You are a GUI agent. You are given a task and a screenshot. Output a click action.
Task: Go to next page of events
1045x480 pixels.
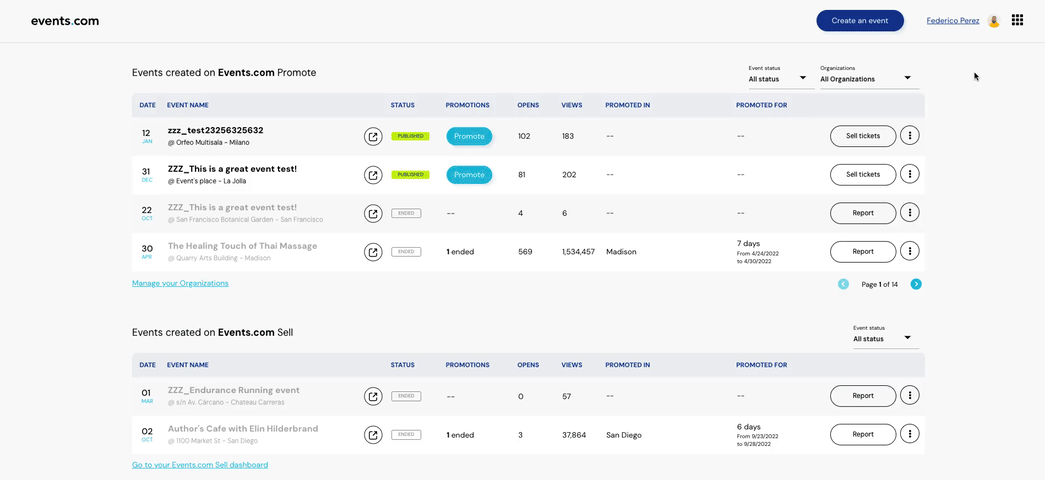pyautogui.click(x=916, y=284)
